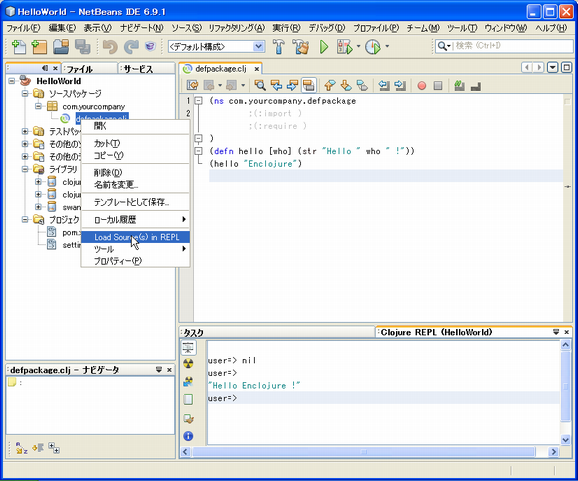Collapse the HelloWorld project node
578x481 pixels.
click(x=12, y=80)
